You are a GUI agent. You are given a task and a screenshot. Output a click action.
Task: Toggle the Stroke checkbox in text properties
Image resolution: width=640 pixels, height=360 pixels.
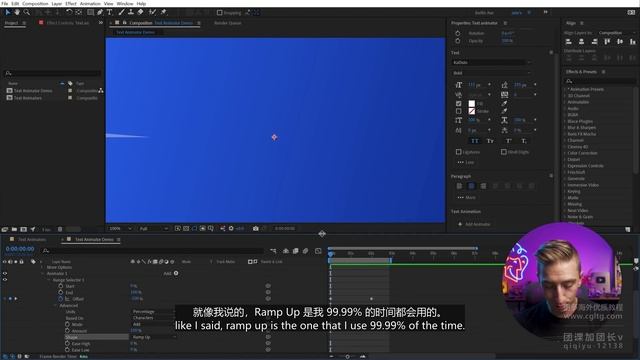point(459,111)
